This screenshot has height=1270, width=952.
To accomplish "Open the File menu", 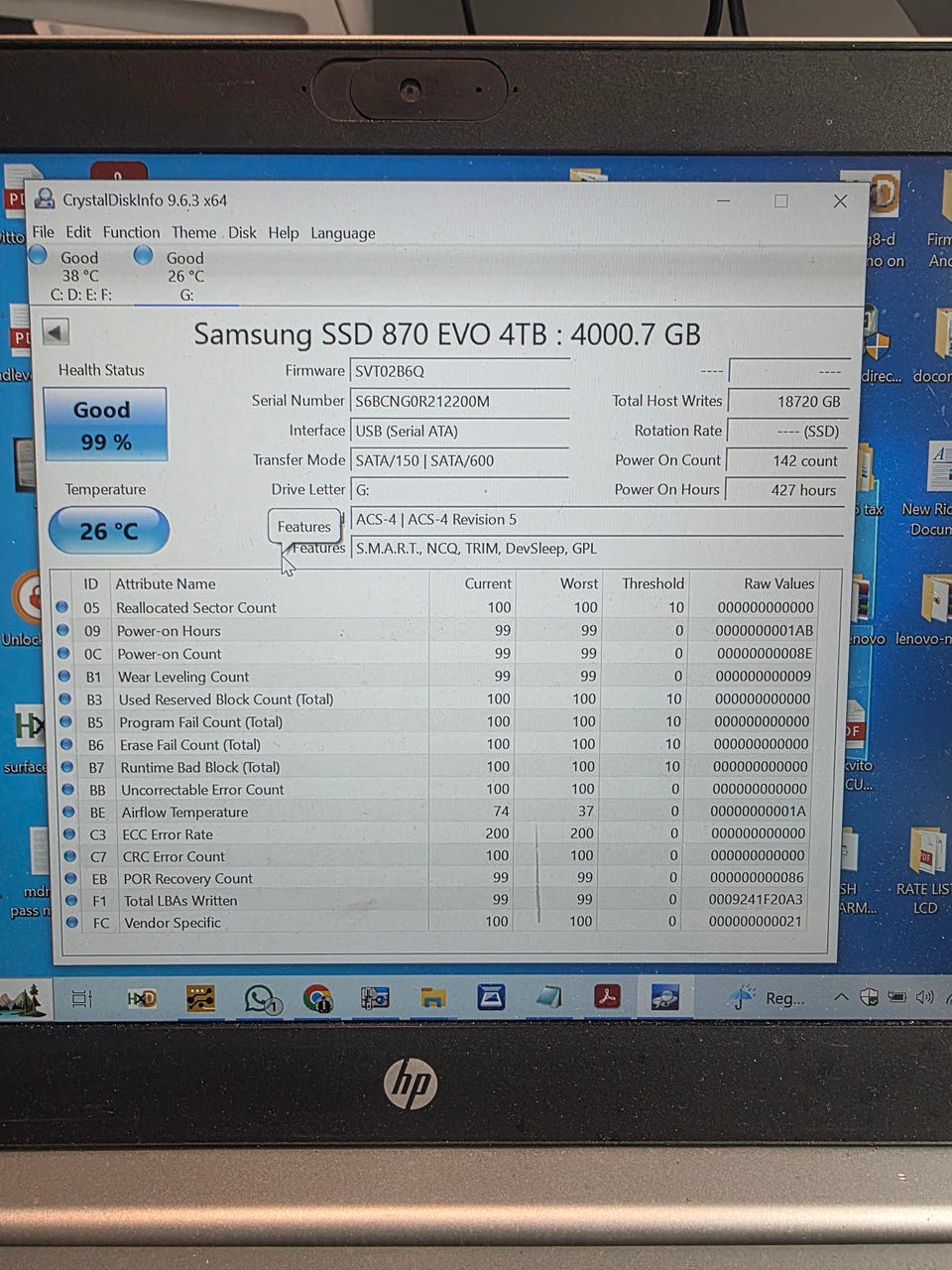I will click(43, 232).
